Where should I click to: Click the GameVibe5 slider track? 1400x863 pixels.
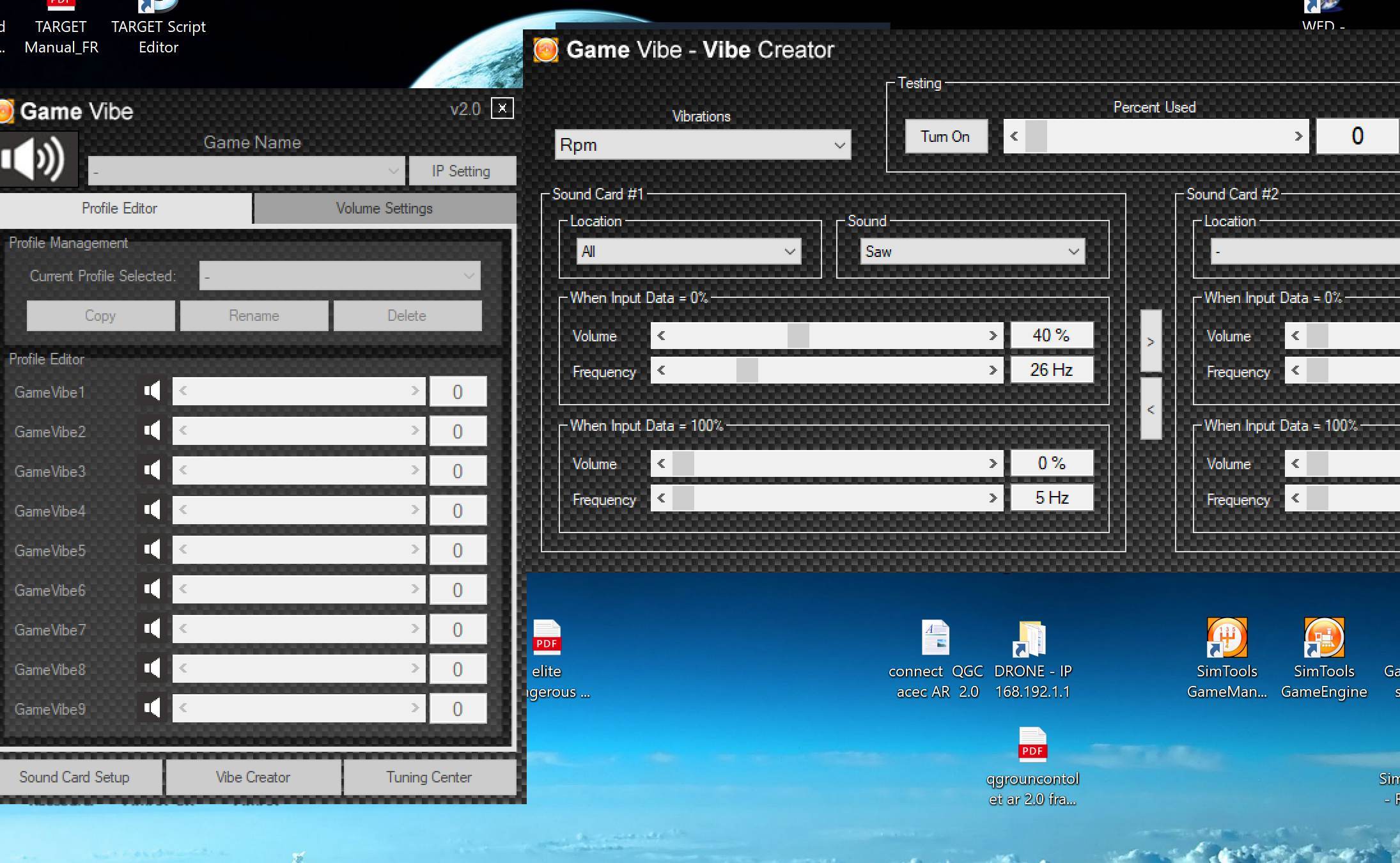pyautogui.click(x=299, y=550)
